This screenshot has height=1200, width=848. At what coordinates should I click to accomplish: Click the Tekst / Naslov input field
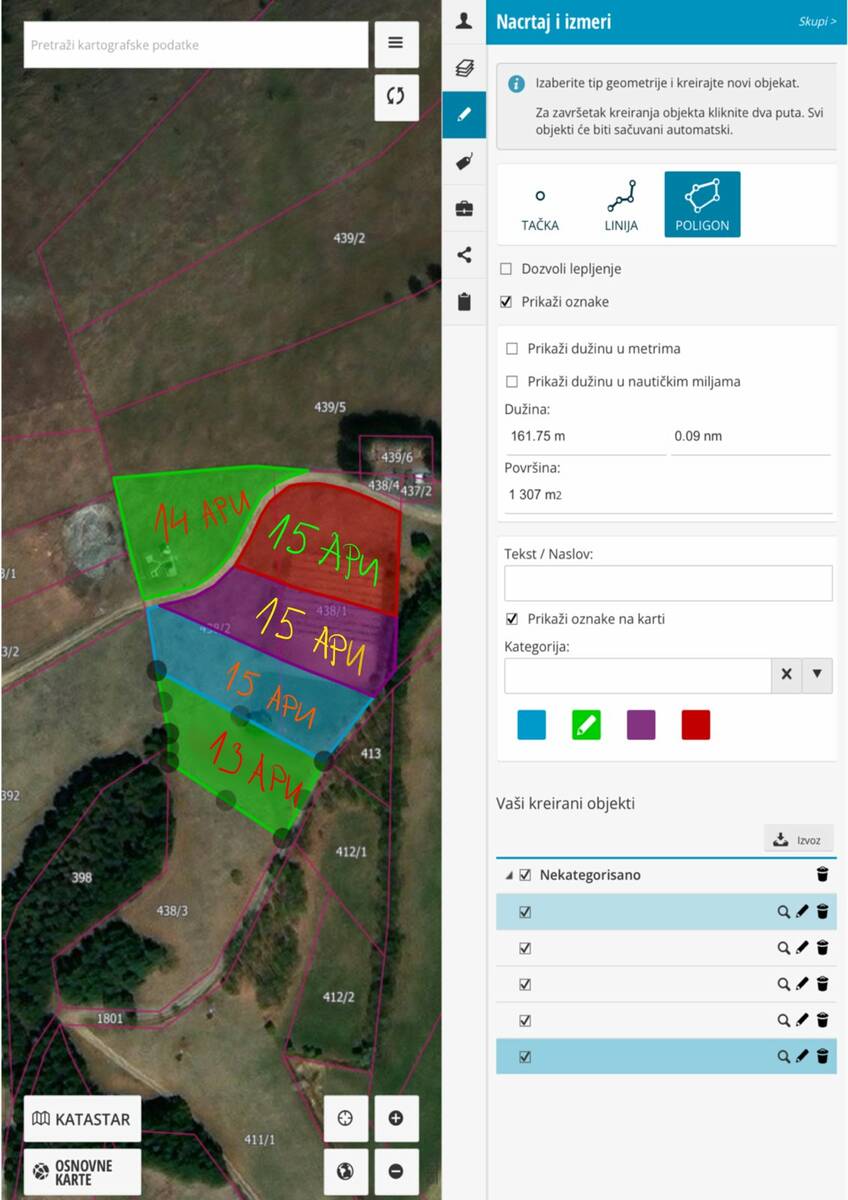click(x=668, y=583)
